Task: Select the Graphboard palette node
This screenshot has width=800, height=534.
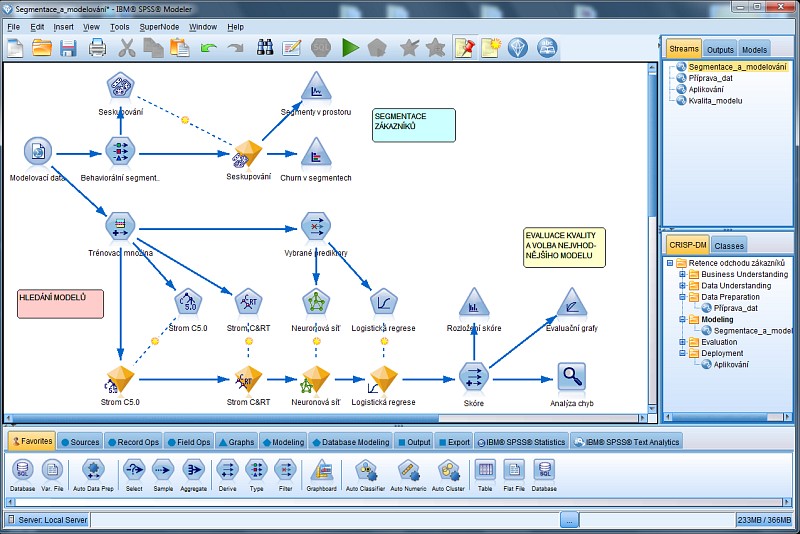Action: (x=321, y=470)
